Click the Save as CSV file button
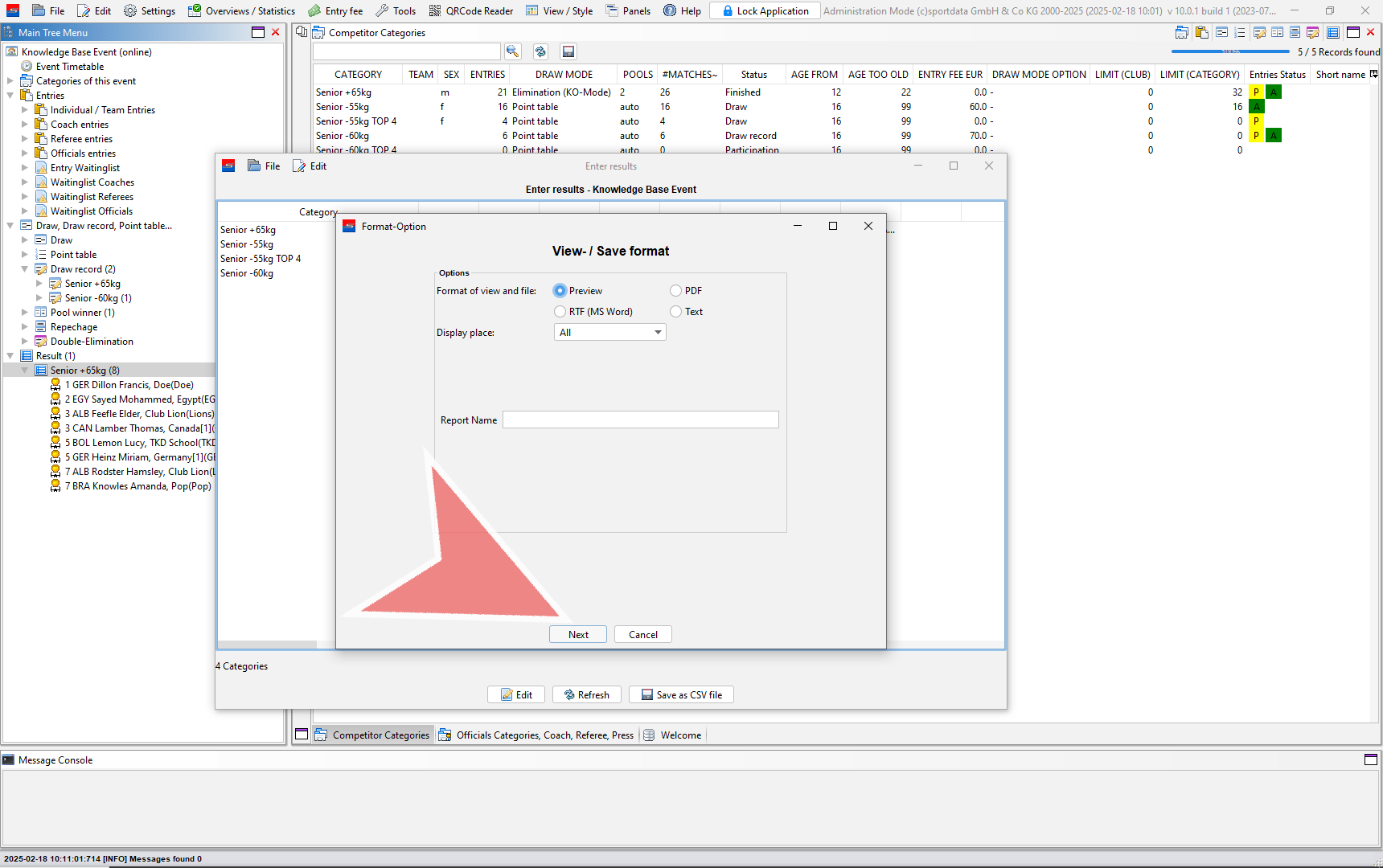The width and height of the screenshot is (1383, 868). [681, 695]
